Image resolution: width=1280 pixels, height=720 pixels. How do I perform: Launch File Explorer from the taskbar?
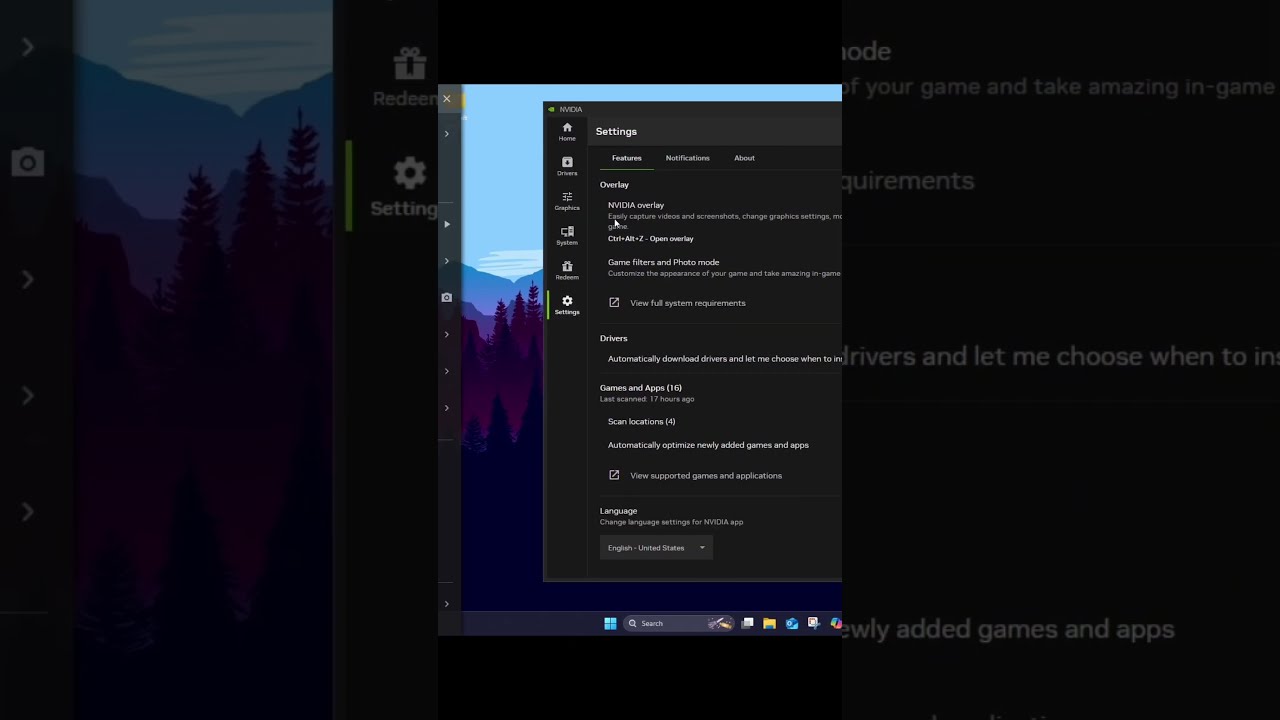(x=769, y=623)
